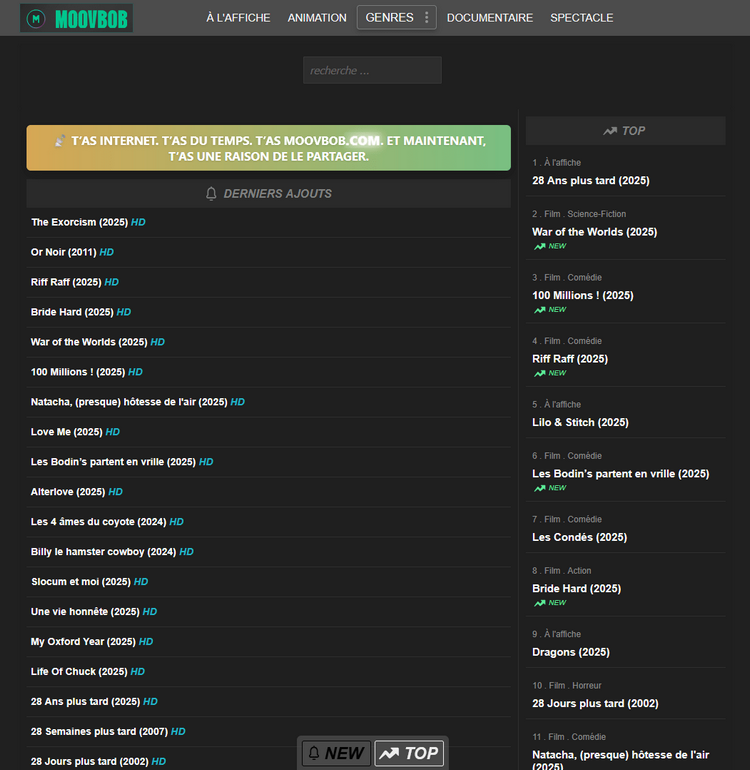Screen dimensions: 750x770
Task: Open Billy le hamster cowboy (2024)
Action: (104, 551)
